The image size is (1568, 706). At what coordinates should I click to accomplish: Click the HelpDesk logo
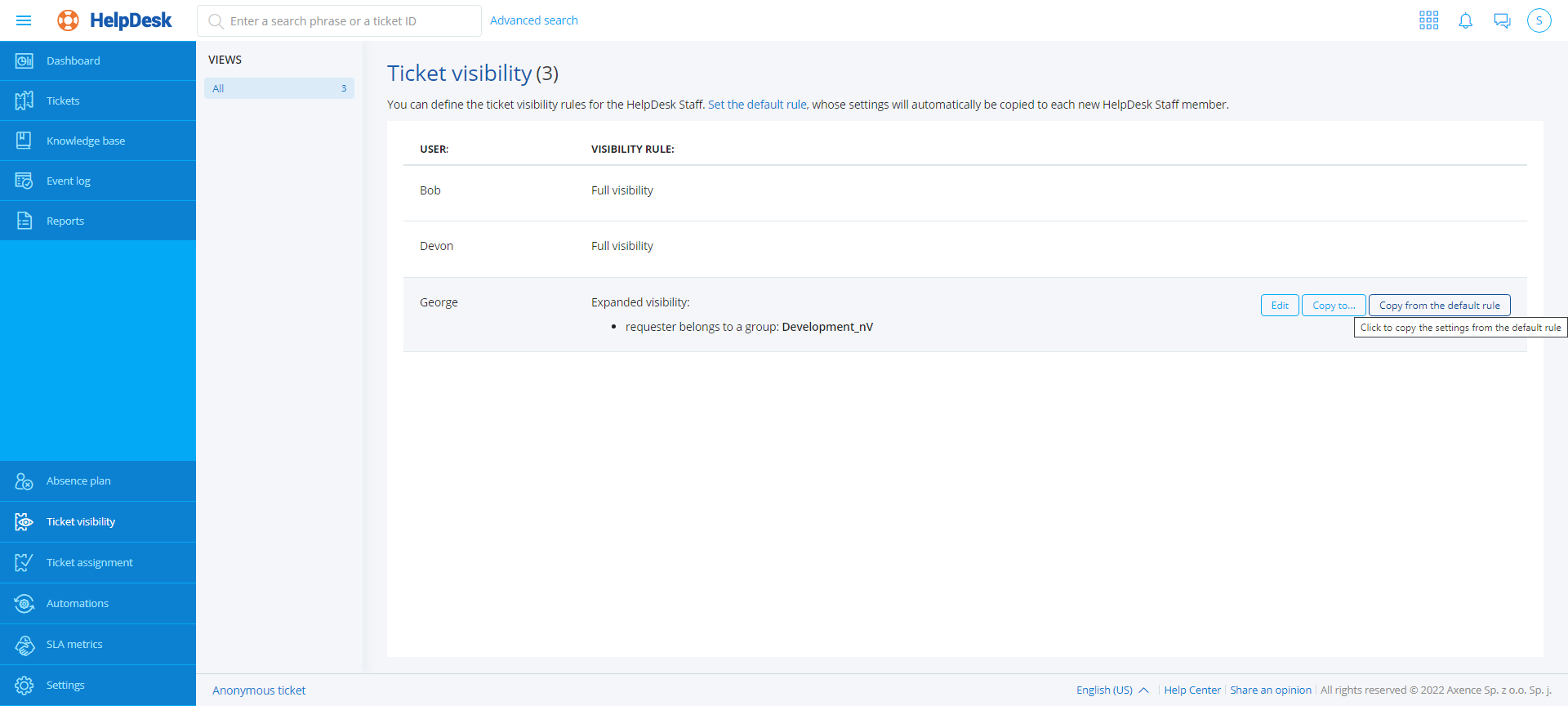[115, 20]
